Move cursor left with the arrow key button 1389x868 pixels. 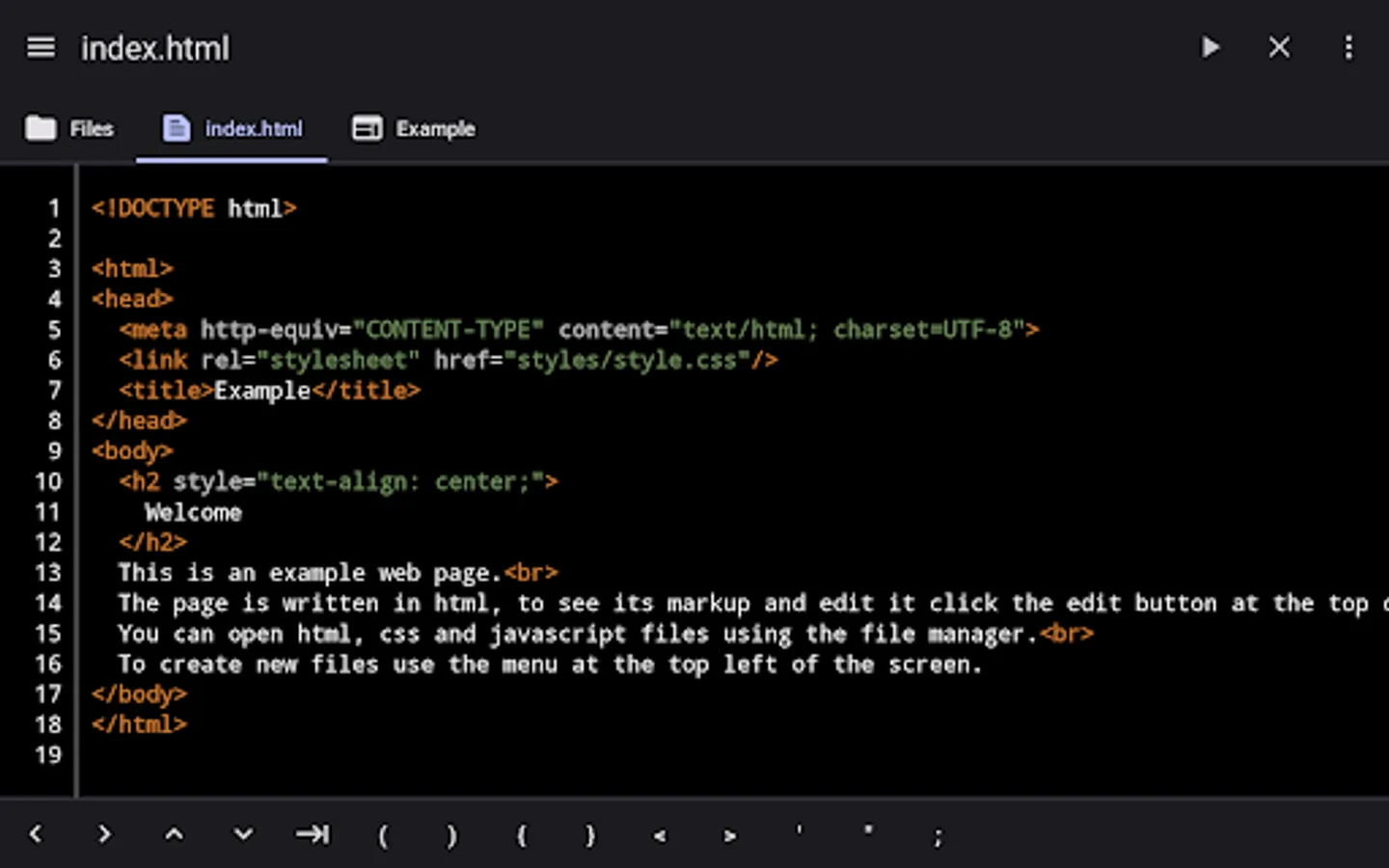pyautogui.click(x=36, y=834)
